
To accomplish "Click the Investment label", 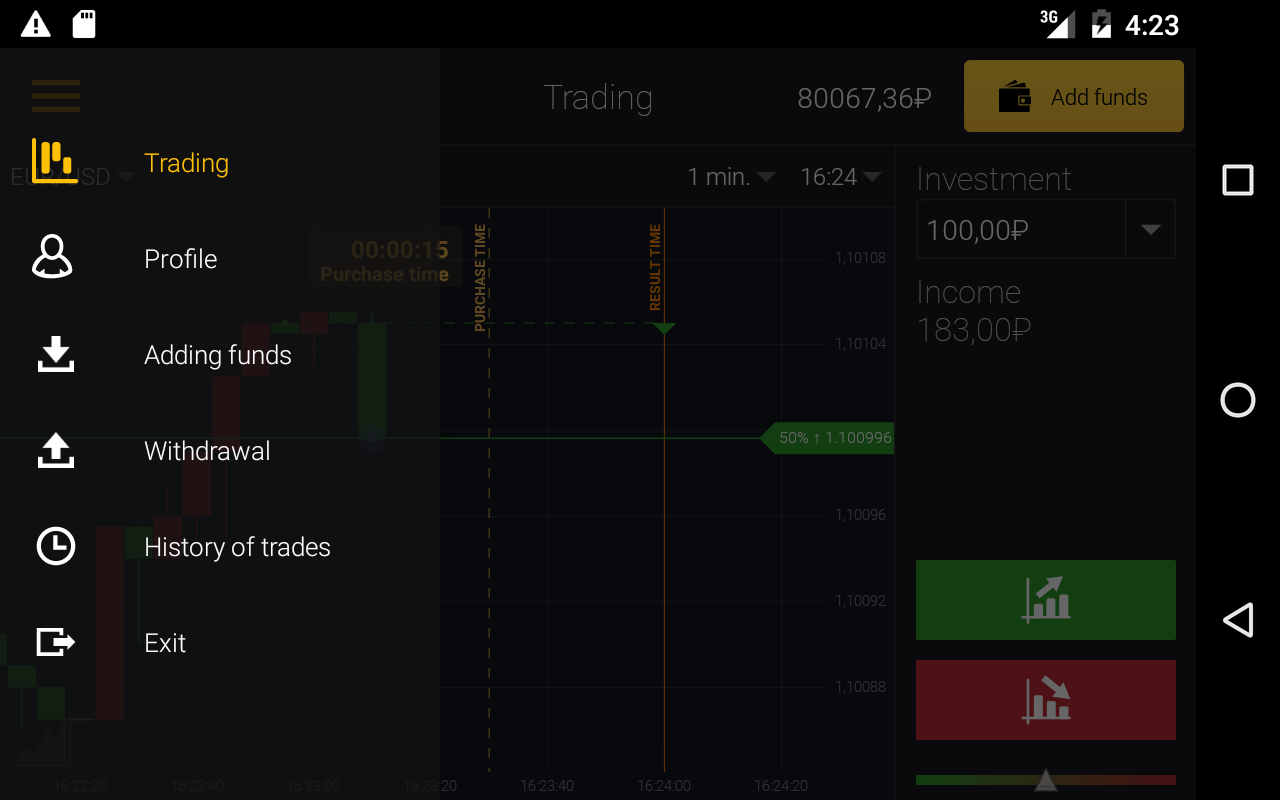I will click(x=994, y=179).
